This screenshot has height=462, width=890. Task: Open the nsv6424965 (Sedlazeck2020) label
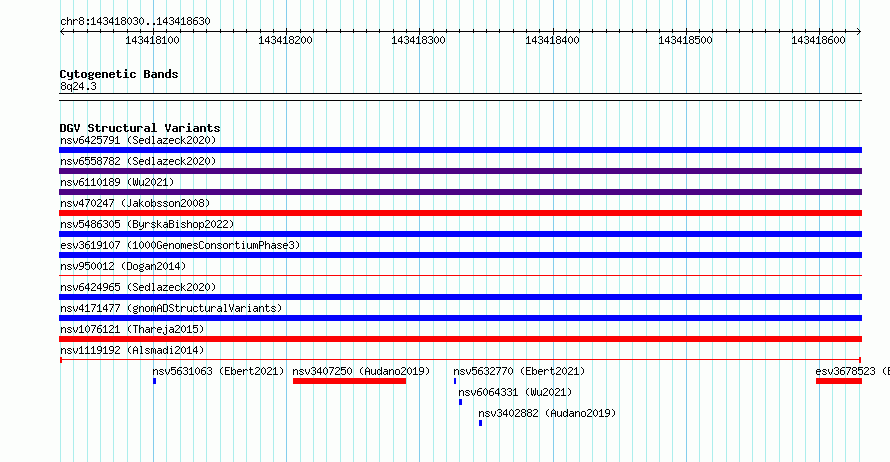pyautogui.click(x=138, y=287)
